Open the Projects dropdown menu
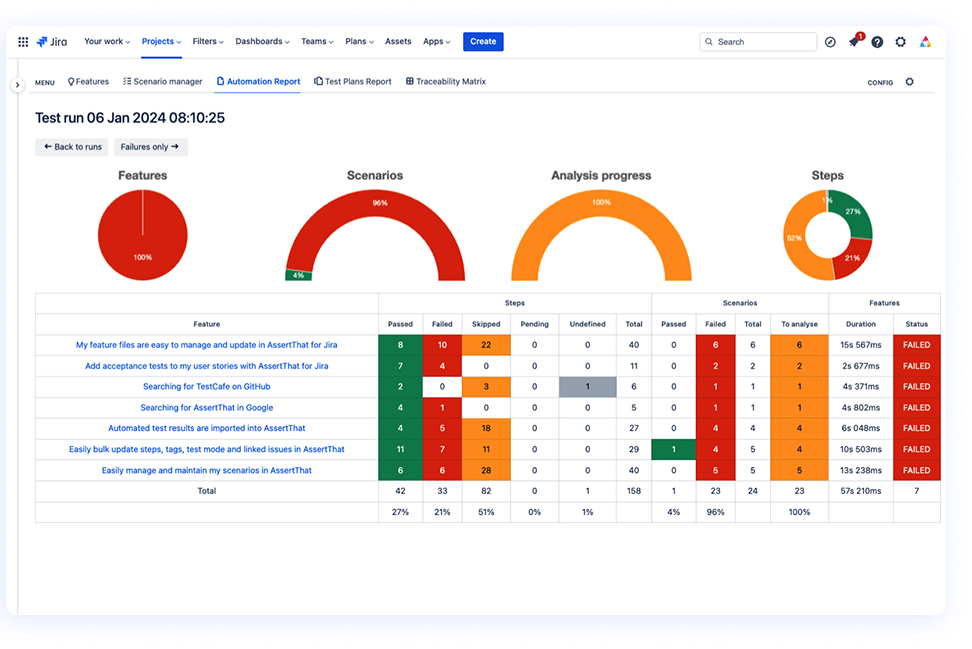 [161, 42]
